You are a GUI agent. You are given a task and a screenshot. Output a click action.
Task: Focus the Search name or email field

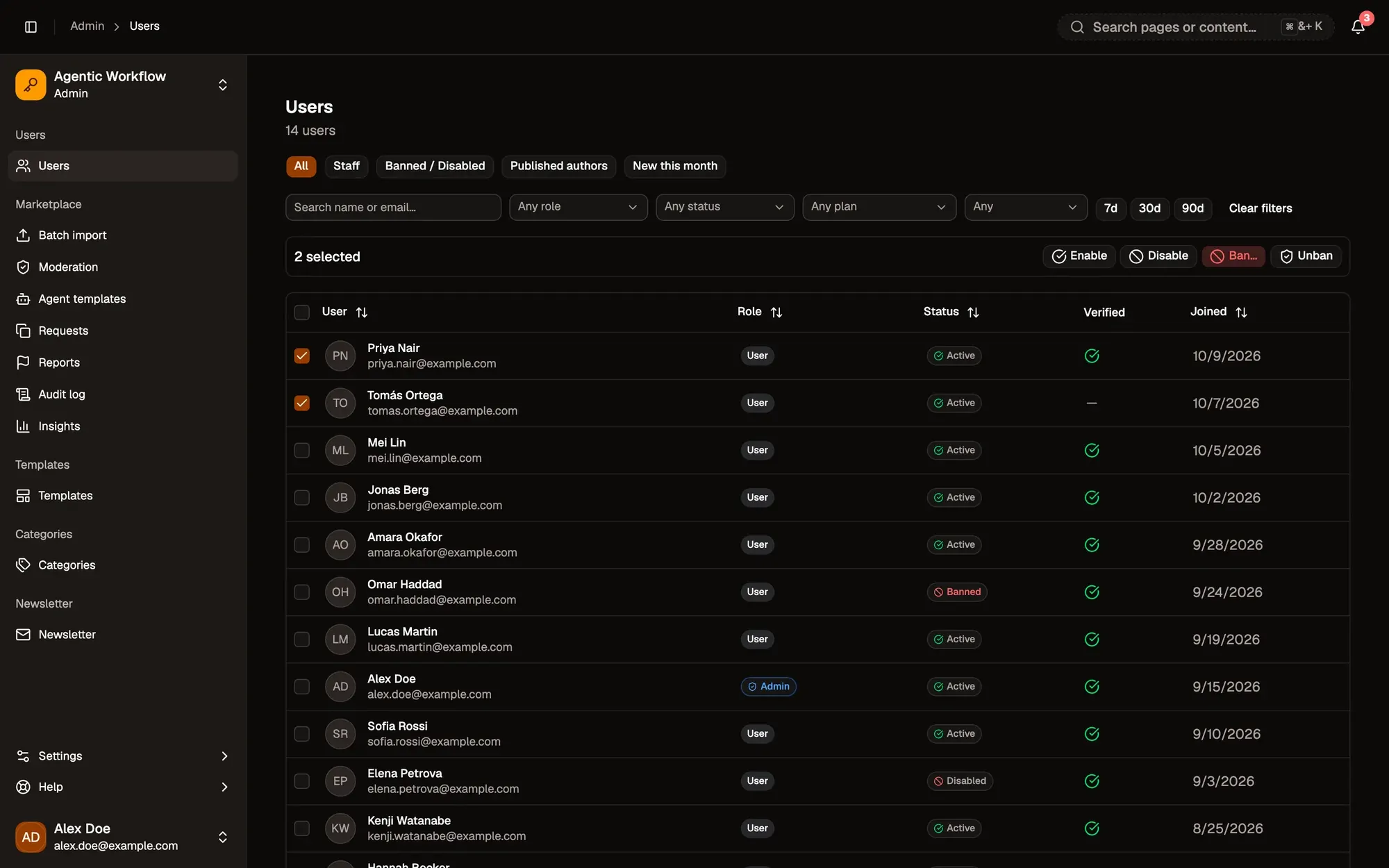tap(393, 207)
